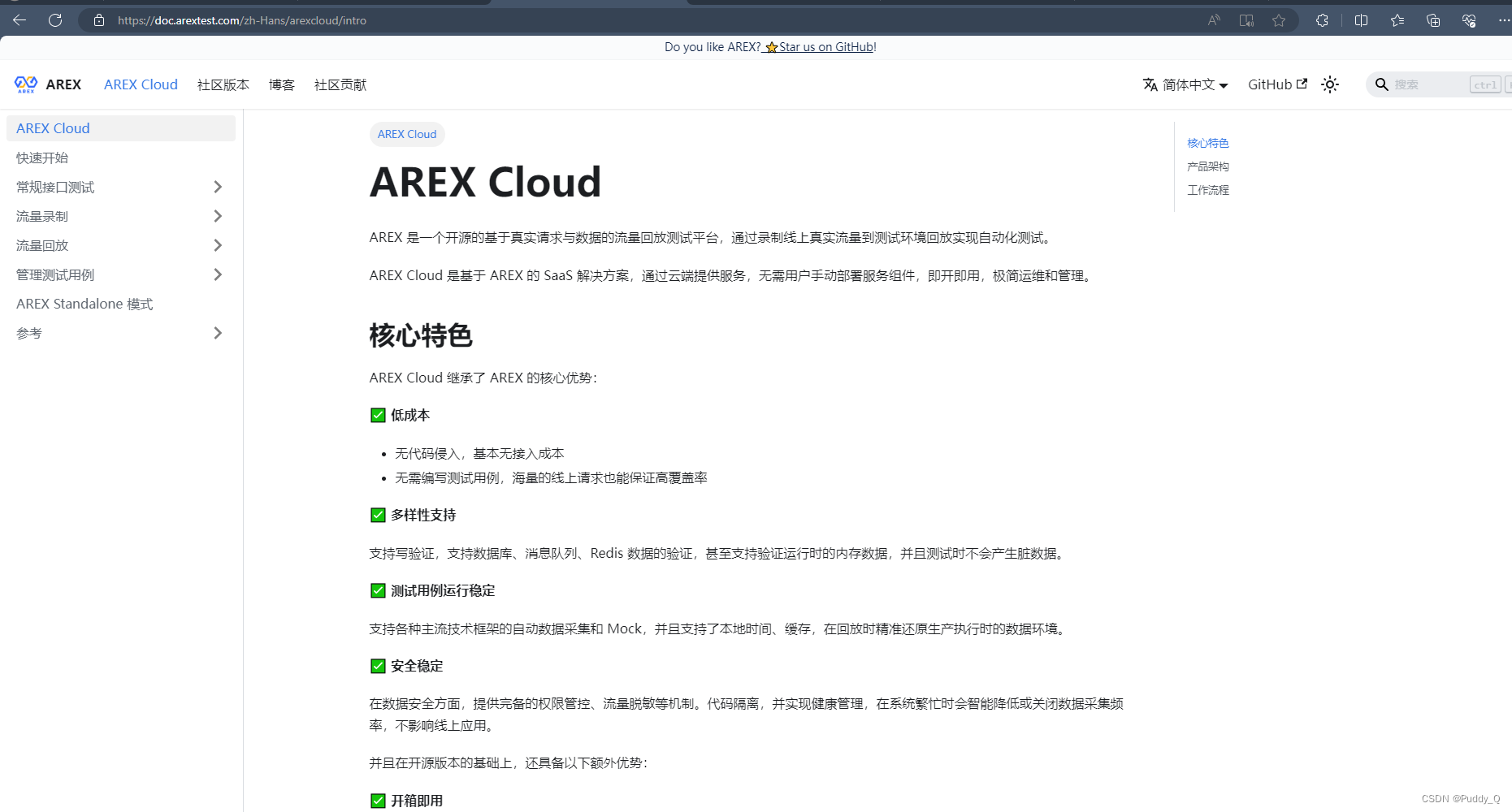Open the browser extensions icon
1512x812 pixels.
[1322, 20]
